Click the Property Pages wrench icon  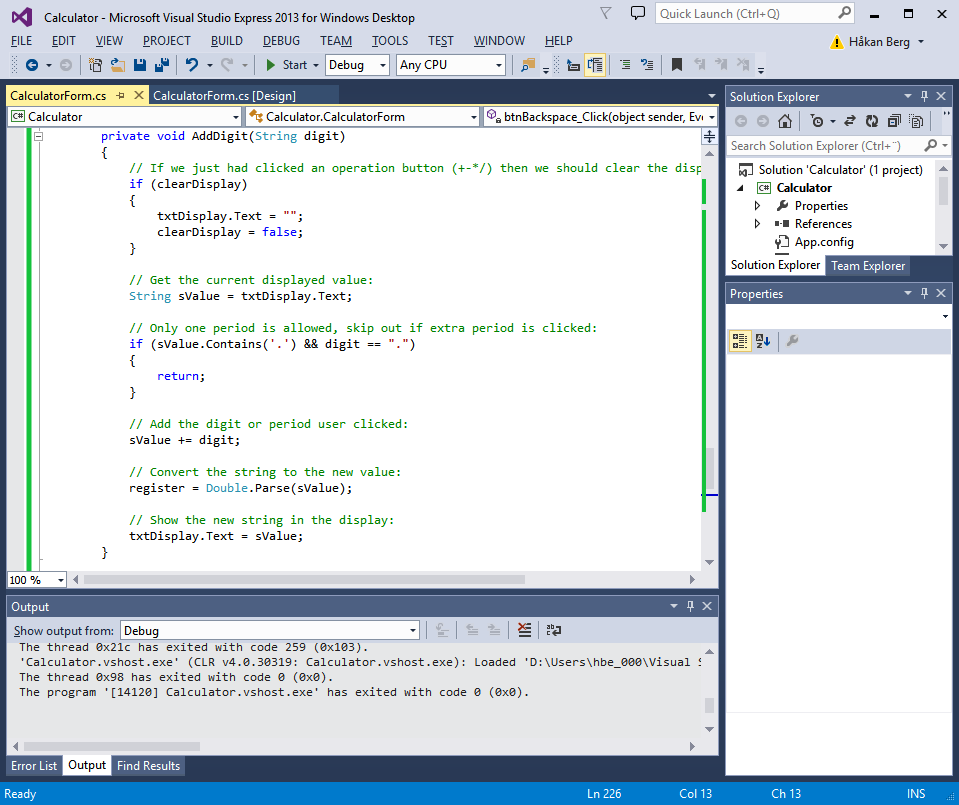pos(792,341)
